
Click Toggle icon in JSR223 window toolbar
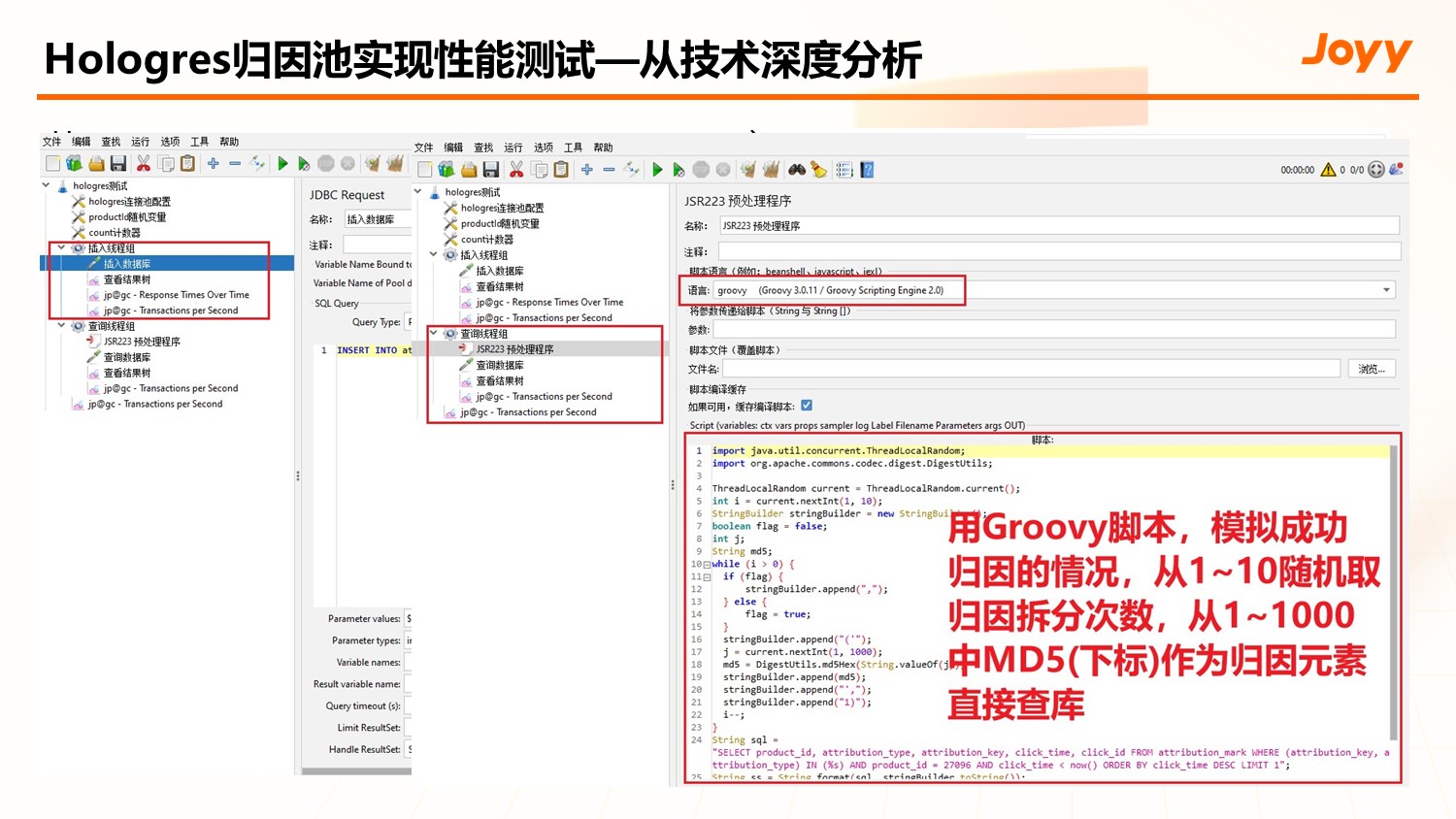(x=631, y=170)
